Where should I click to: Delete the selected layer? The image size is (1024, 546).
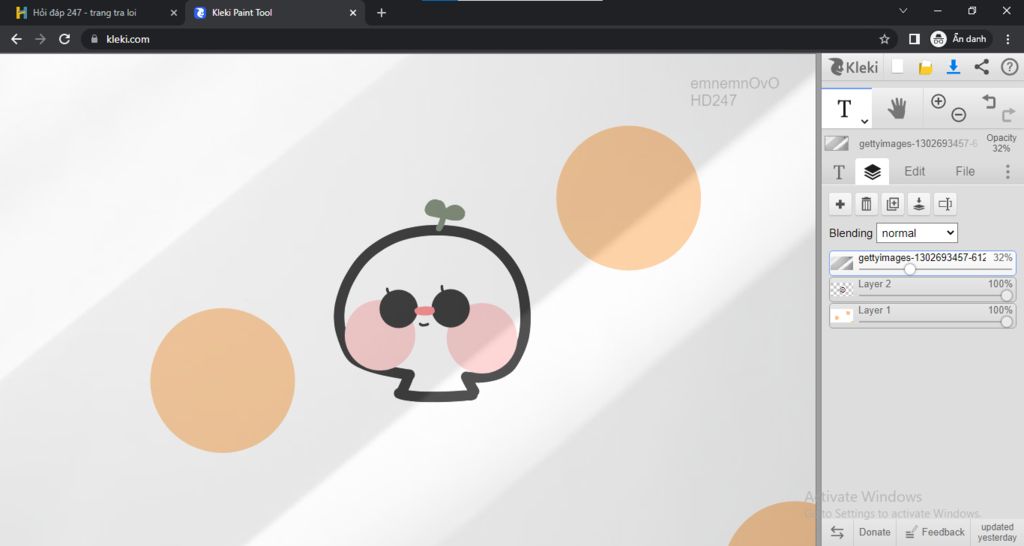866,204
